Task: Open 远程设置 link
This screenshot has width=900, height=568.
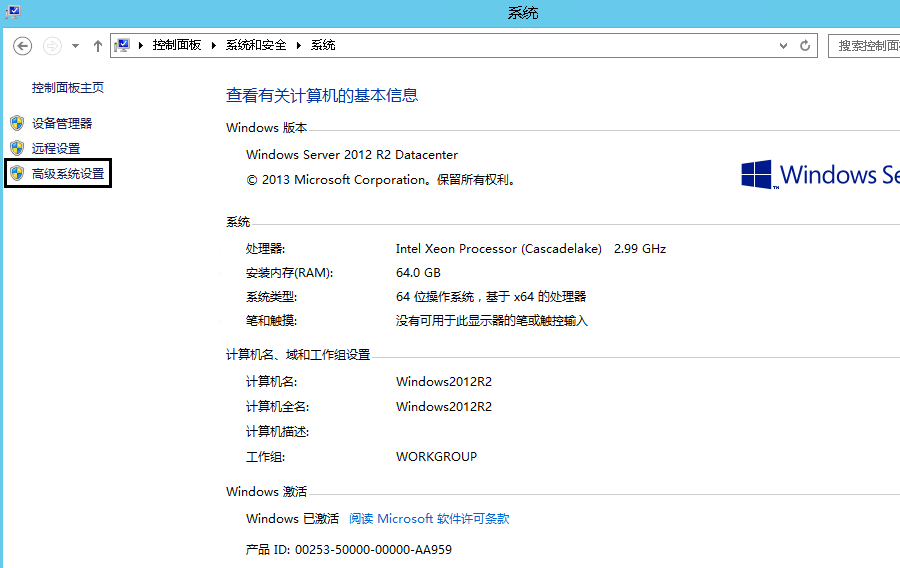Action: tap(56, 149)
